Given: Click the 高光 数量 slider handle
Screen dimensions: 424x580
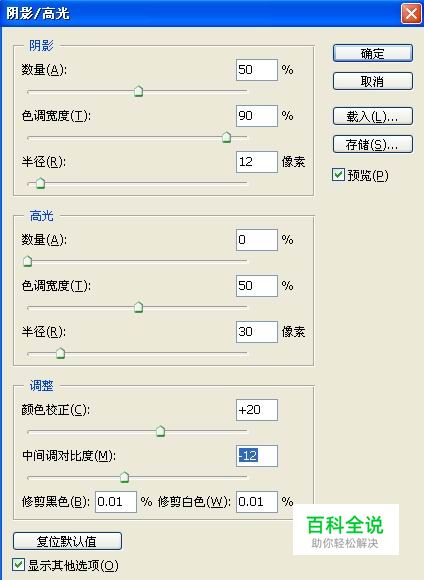Looking at the screenshot, I should click(x=27, y=261).
